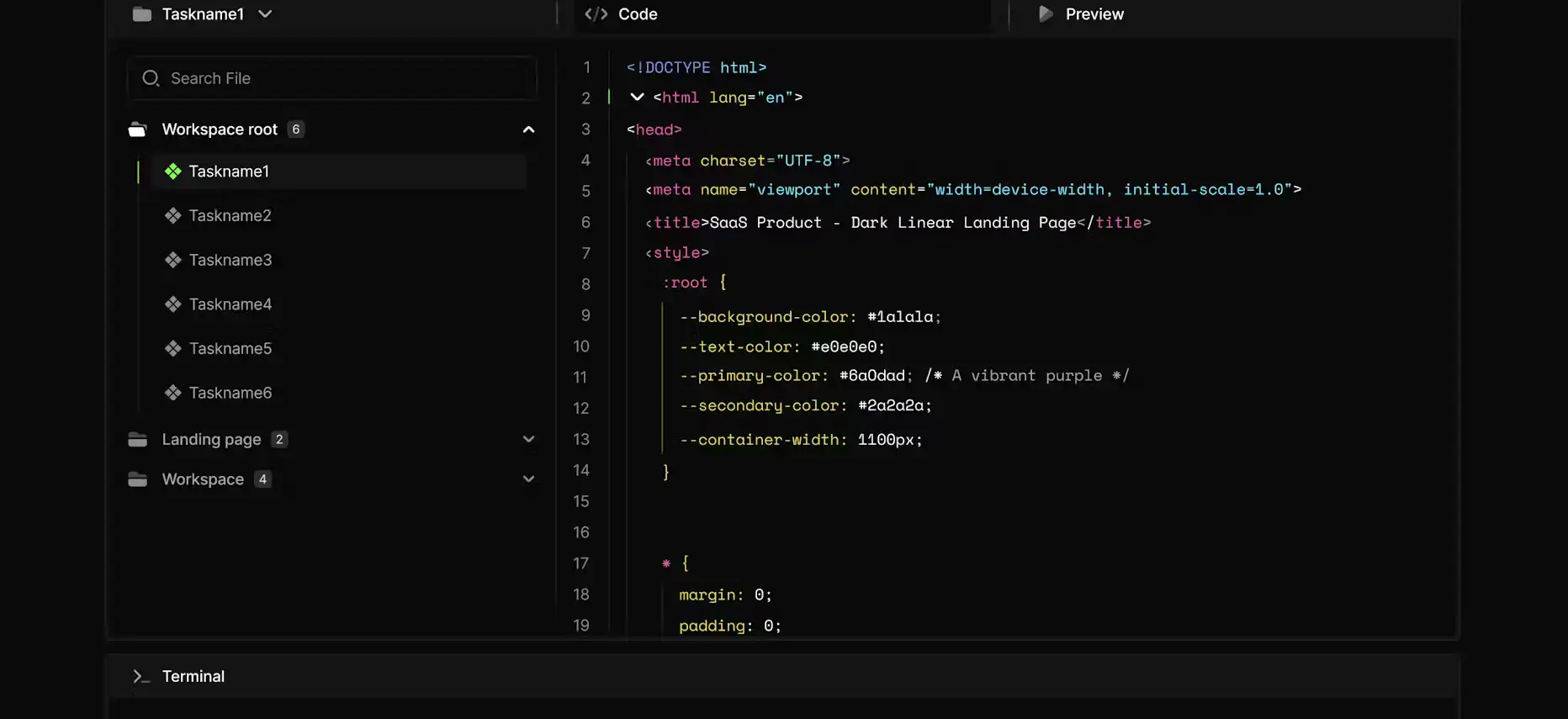Fold the html tag on line 2
Screen dimensions: 1568x719
pyautogui.click(x=637, y=98)
